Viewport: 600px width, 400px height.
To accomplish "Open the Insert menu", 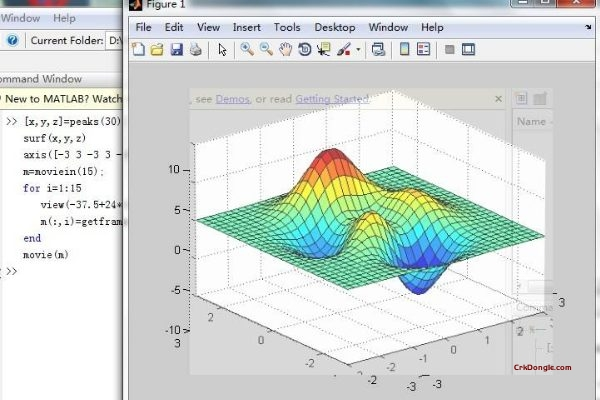I will 246,28.
